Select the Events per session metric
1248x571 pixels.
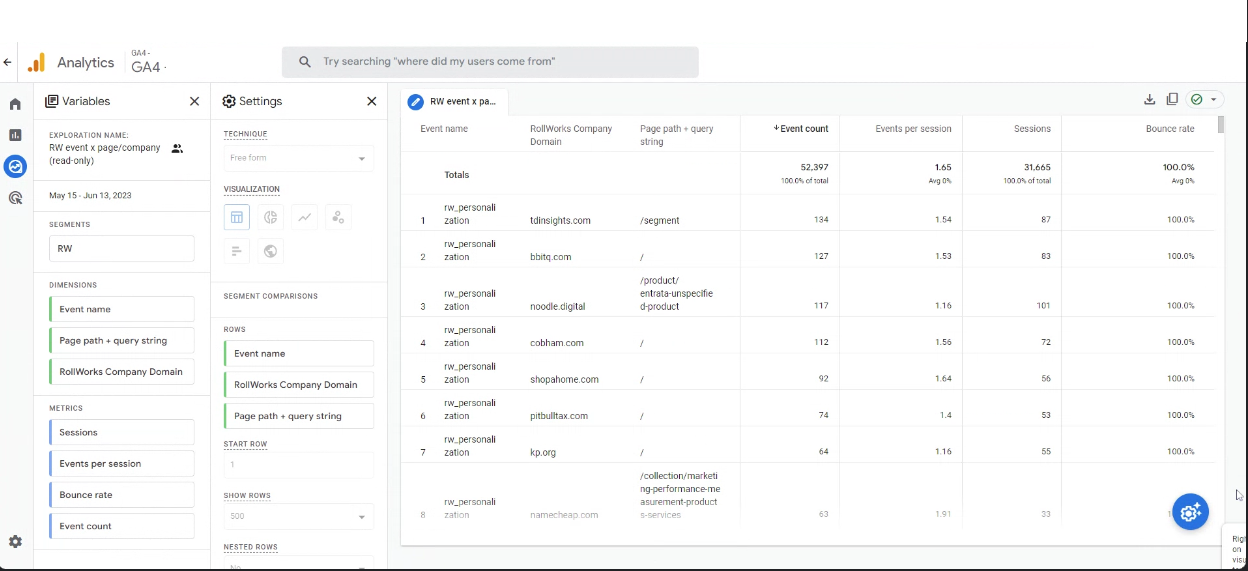click(x=122, y=463)
